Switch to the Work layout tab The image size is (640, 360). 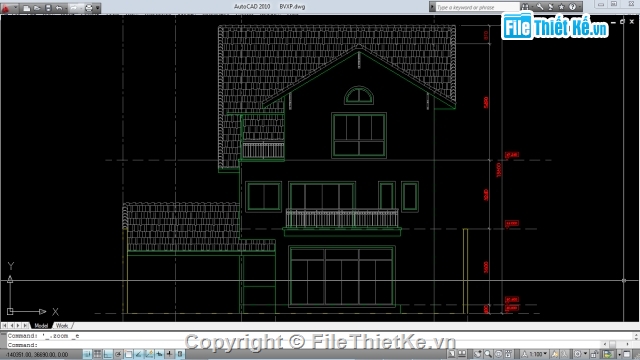(62, 326)
